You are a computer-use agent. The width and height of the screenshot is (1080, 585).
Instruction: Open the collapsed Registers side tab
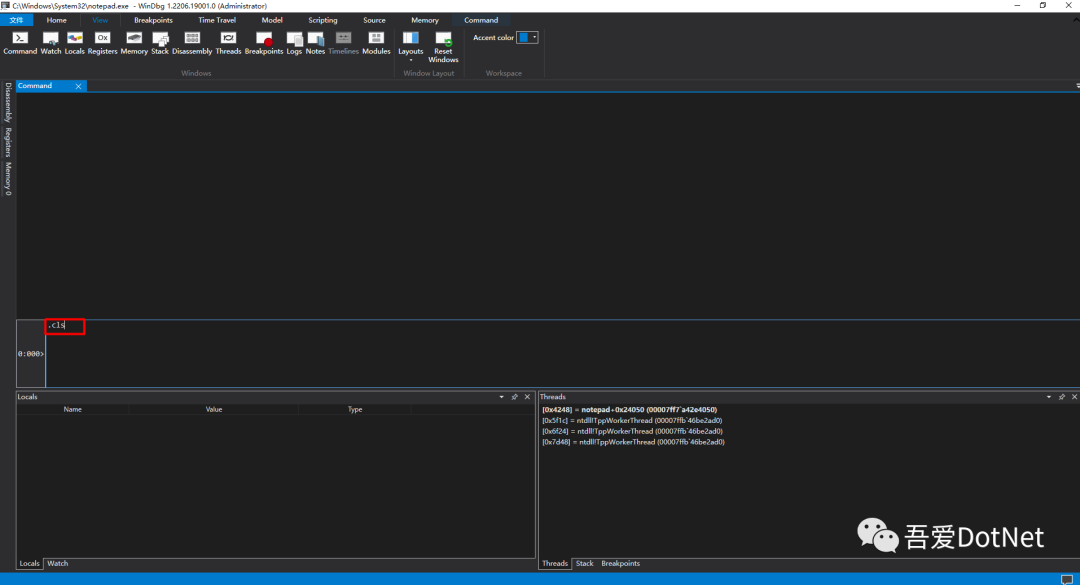(x=8, y=142)
